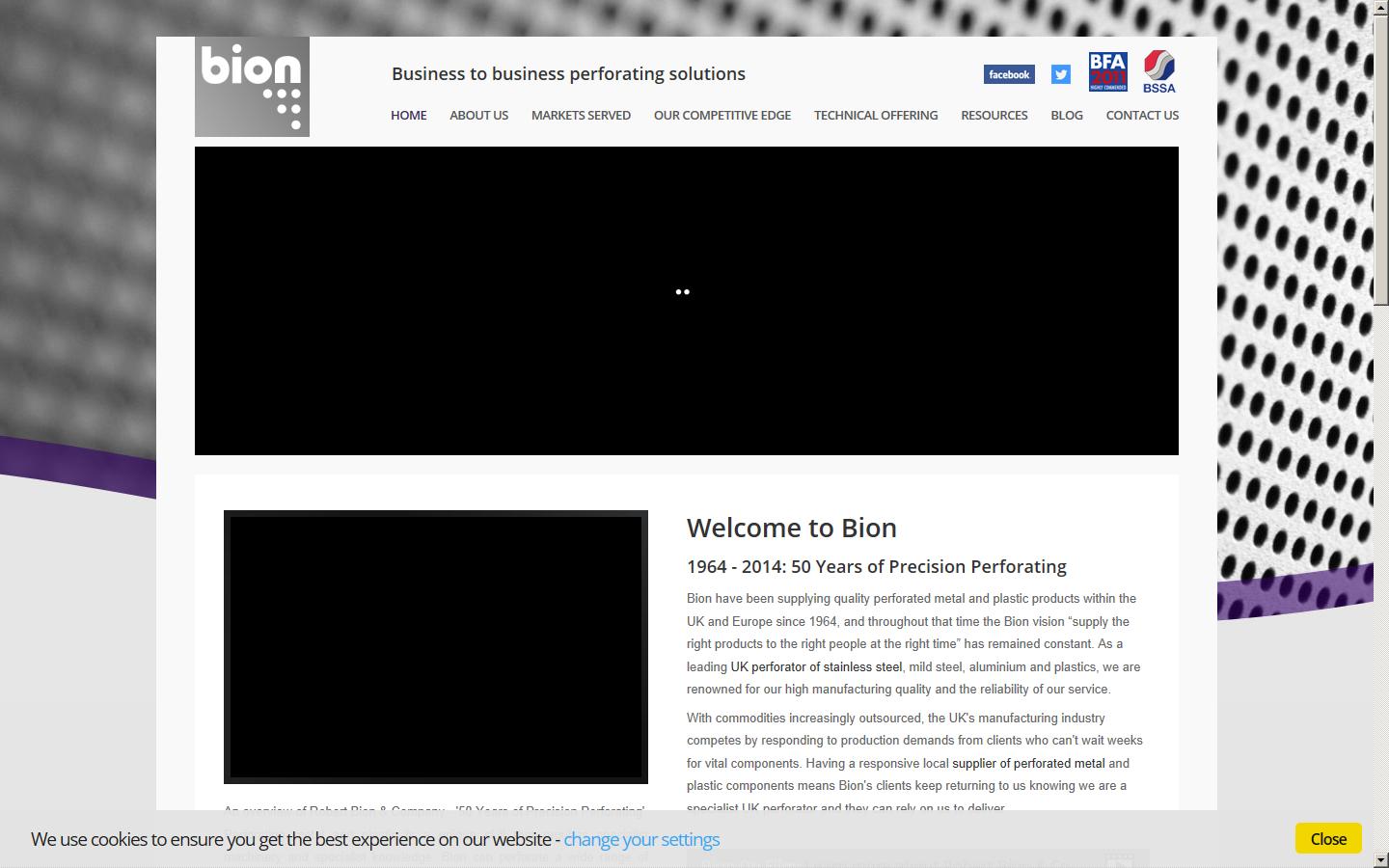Navigate to CONTACT US
This screenshot has height=868, width=1389.
point(1142,115)
